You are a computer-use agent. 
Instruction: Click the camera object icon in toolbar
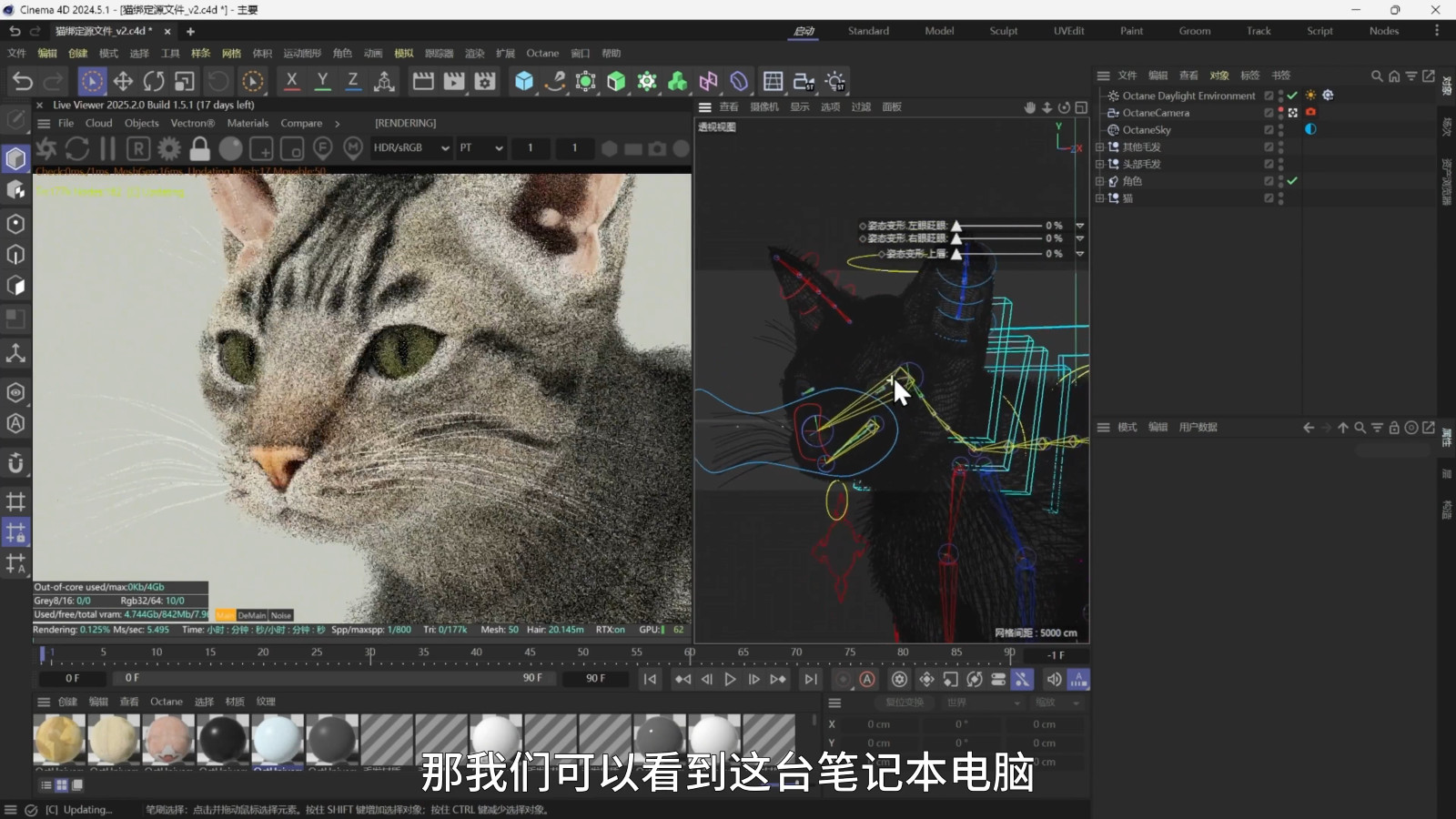[804, 81]
